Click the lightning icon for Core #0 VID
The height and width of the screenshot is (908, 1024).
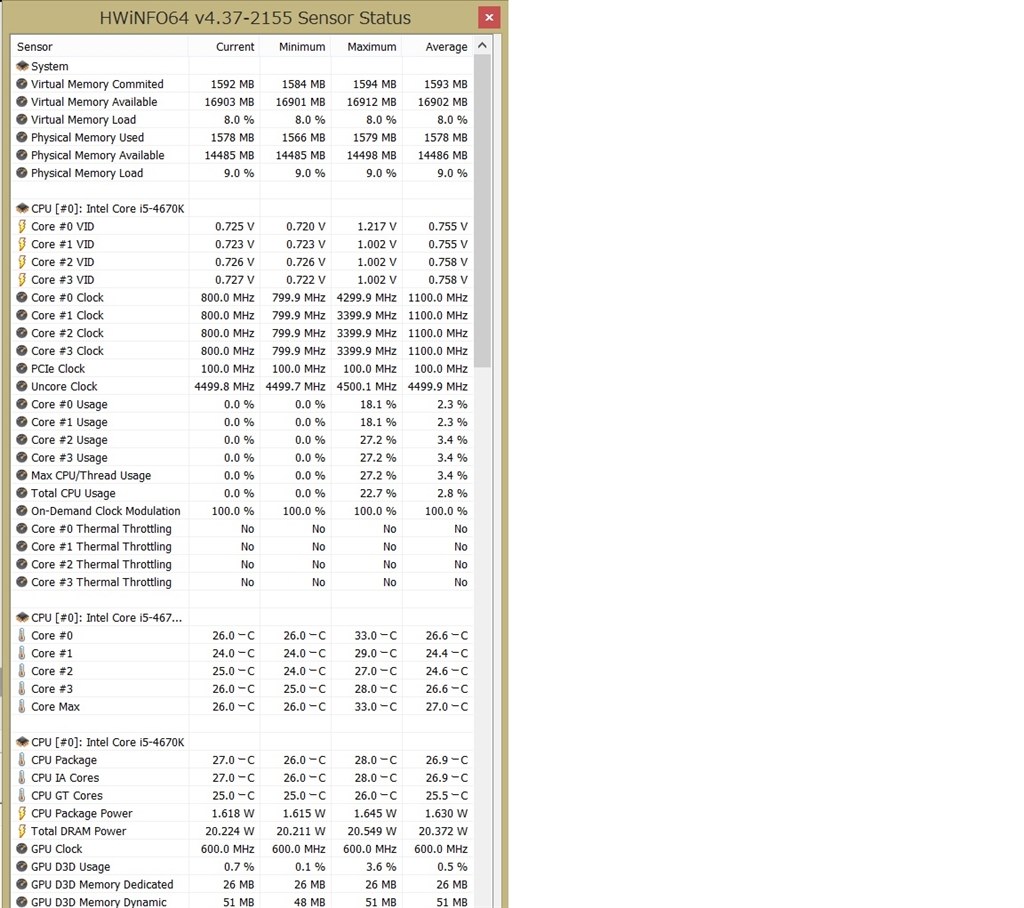[x=22, y=226]
